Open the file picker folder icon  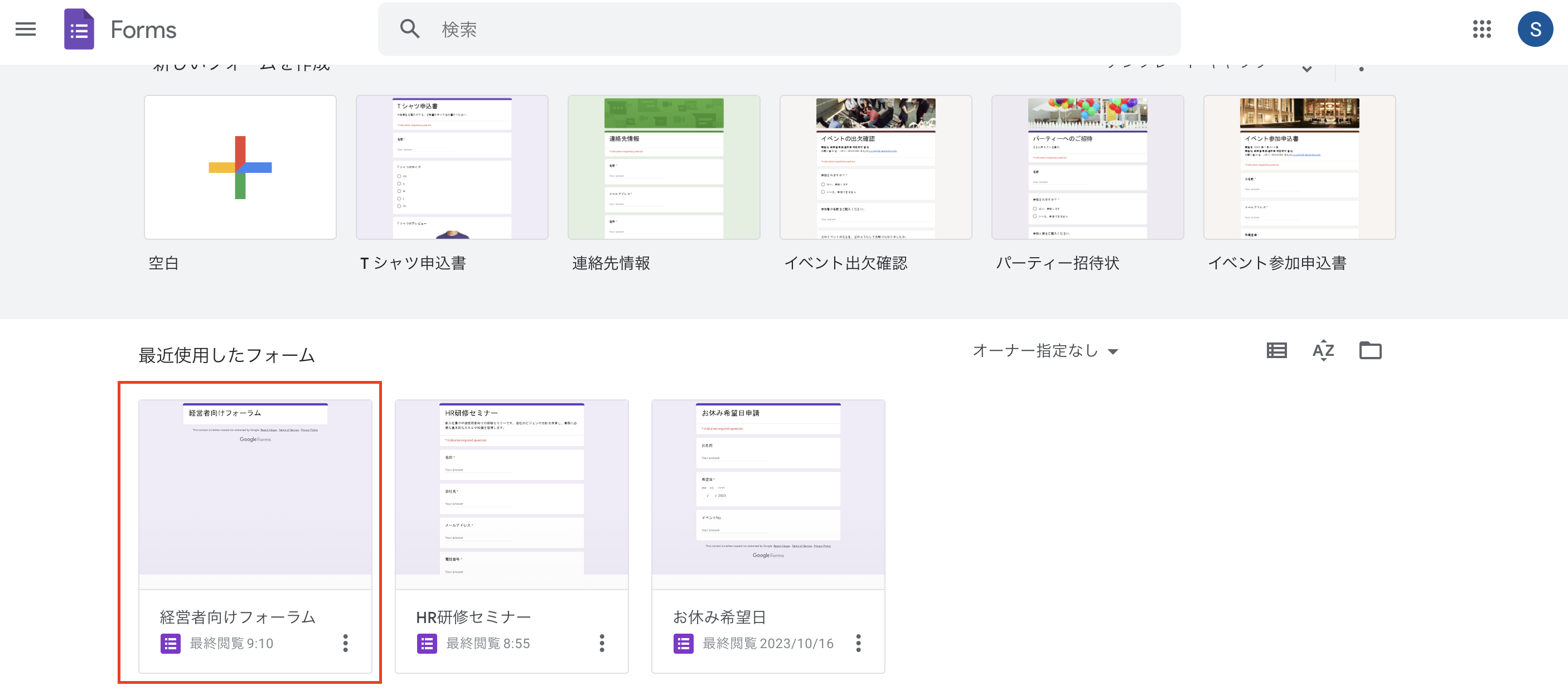(x=1370, y=350)
